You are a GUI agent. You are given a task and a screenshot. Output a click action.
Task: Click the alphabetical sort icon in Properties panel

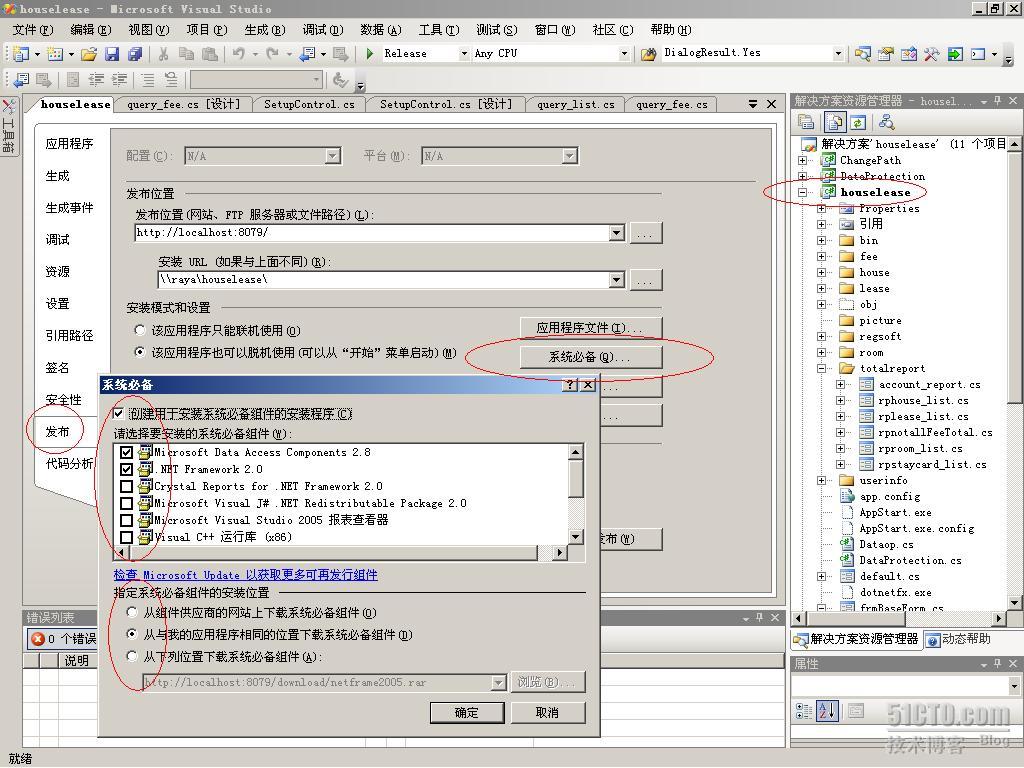point(827,711)
